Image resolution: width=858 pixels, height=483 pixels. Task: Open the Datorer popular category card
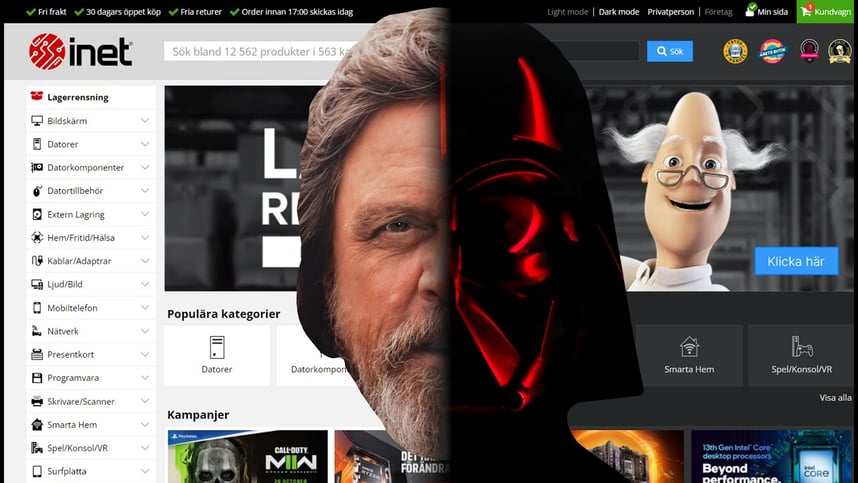pos(217,356)
